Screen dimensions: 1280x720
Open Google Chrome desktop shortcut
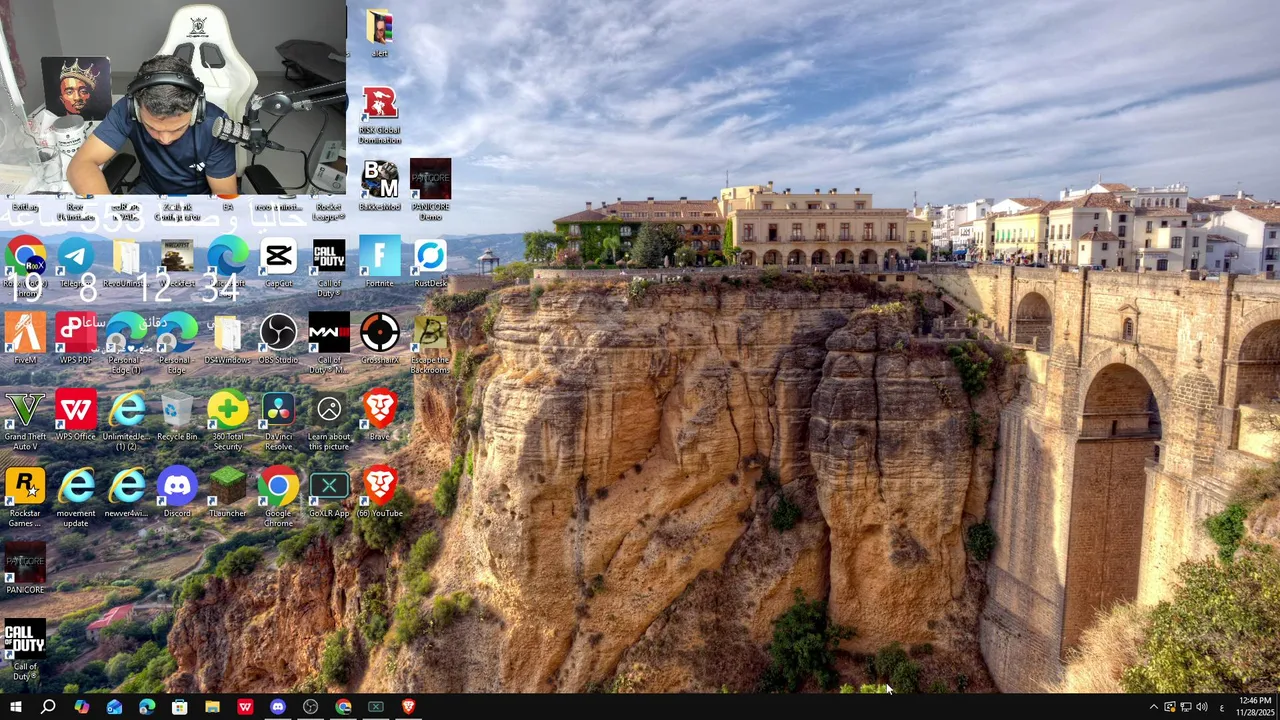coord(278,498)
